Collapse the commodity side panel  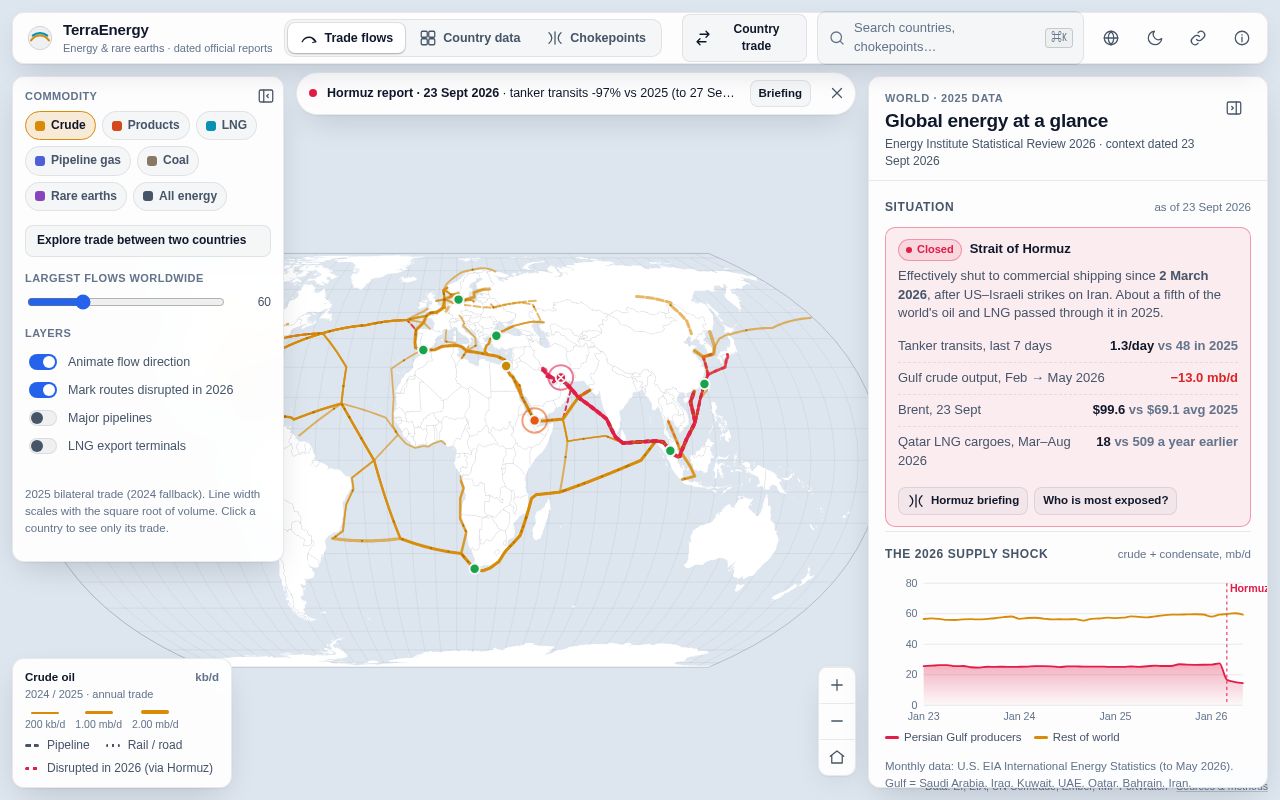pyautogui.click(x=266, y=96)
